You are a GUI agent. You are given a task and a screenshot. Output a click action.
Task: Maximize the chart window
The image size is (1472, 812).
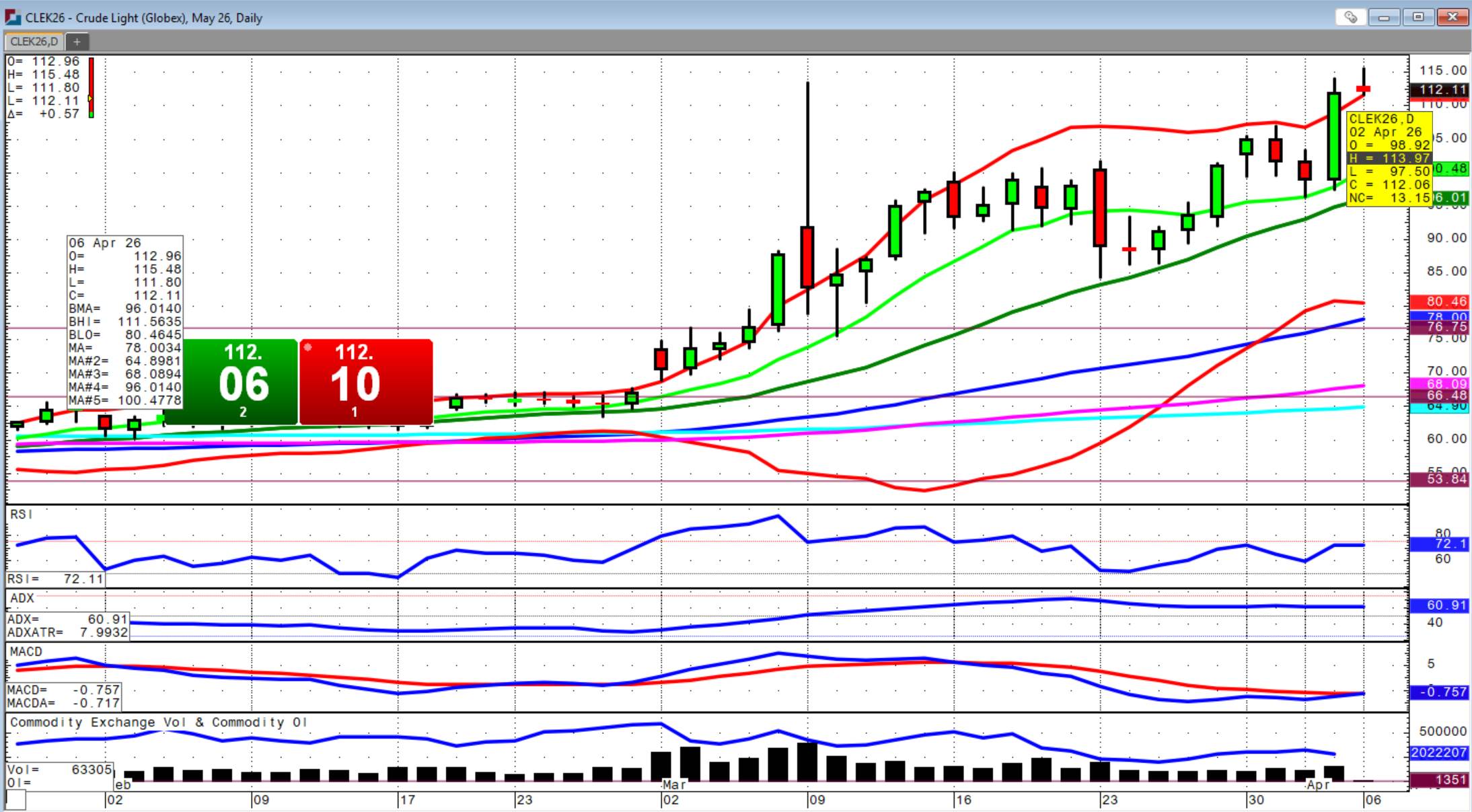[1418, 17]
